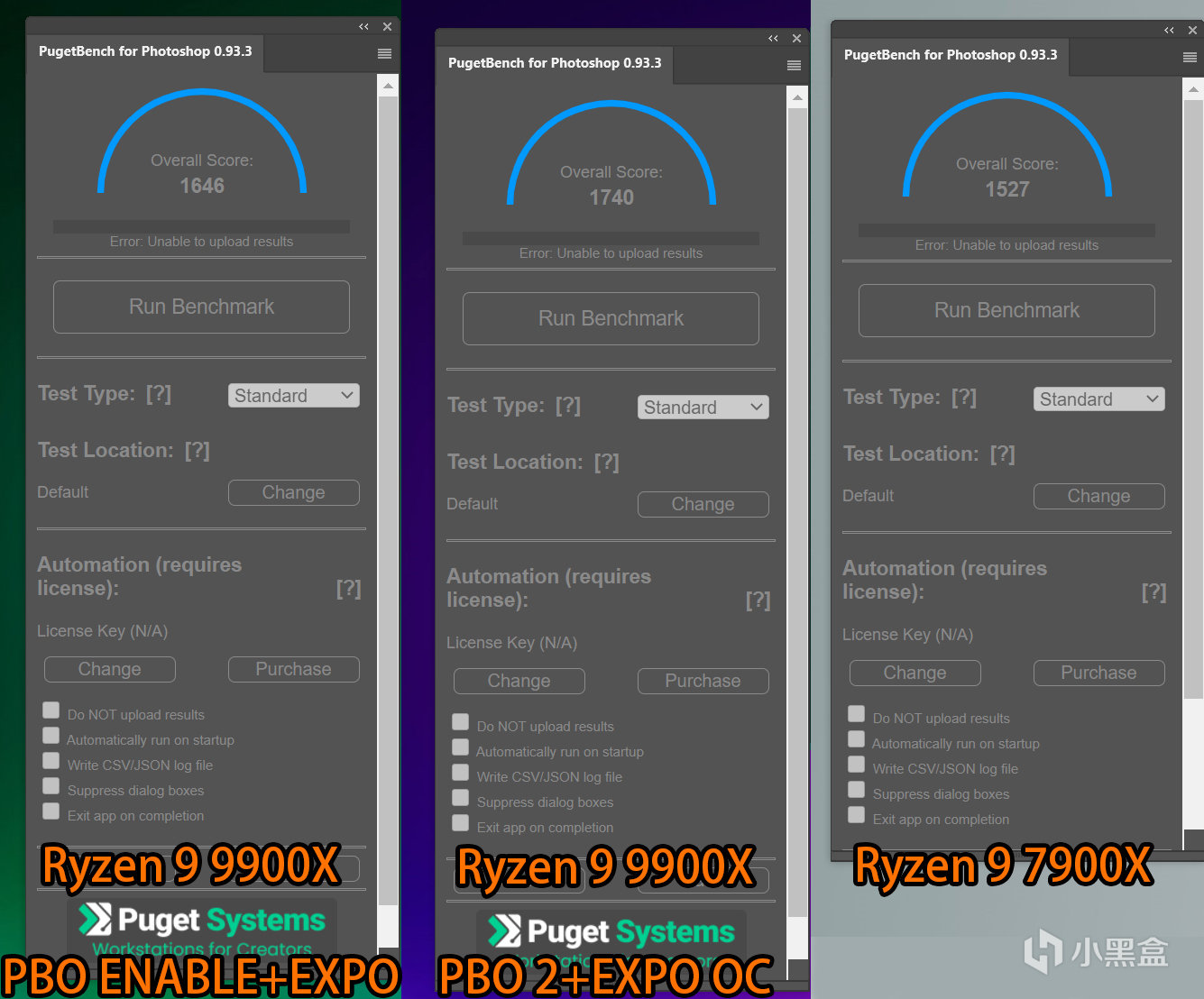Change test location in 1646-score panel
1204x999 pixels.
tap(294, 492)
